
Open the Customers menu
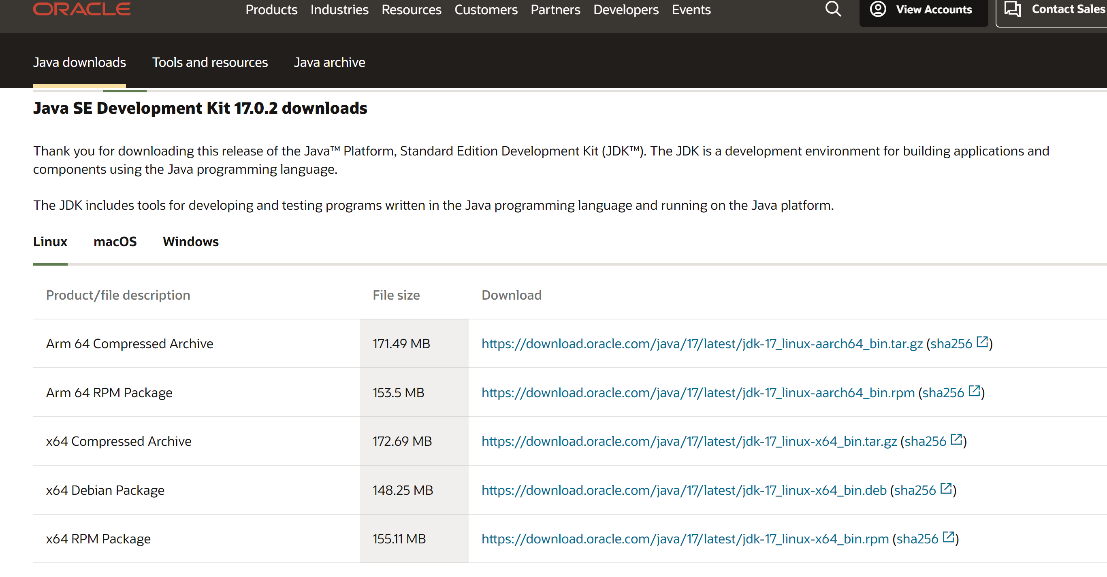[486, 10]
